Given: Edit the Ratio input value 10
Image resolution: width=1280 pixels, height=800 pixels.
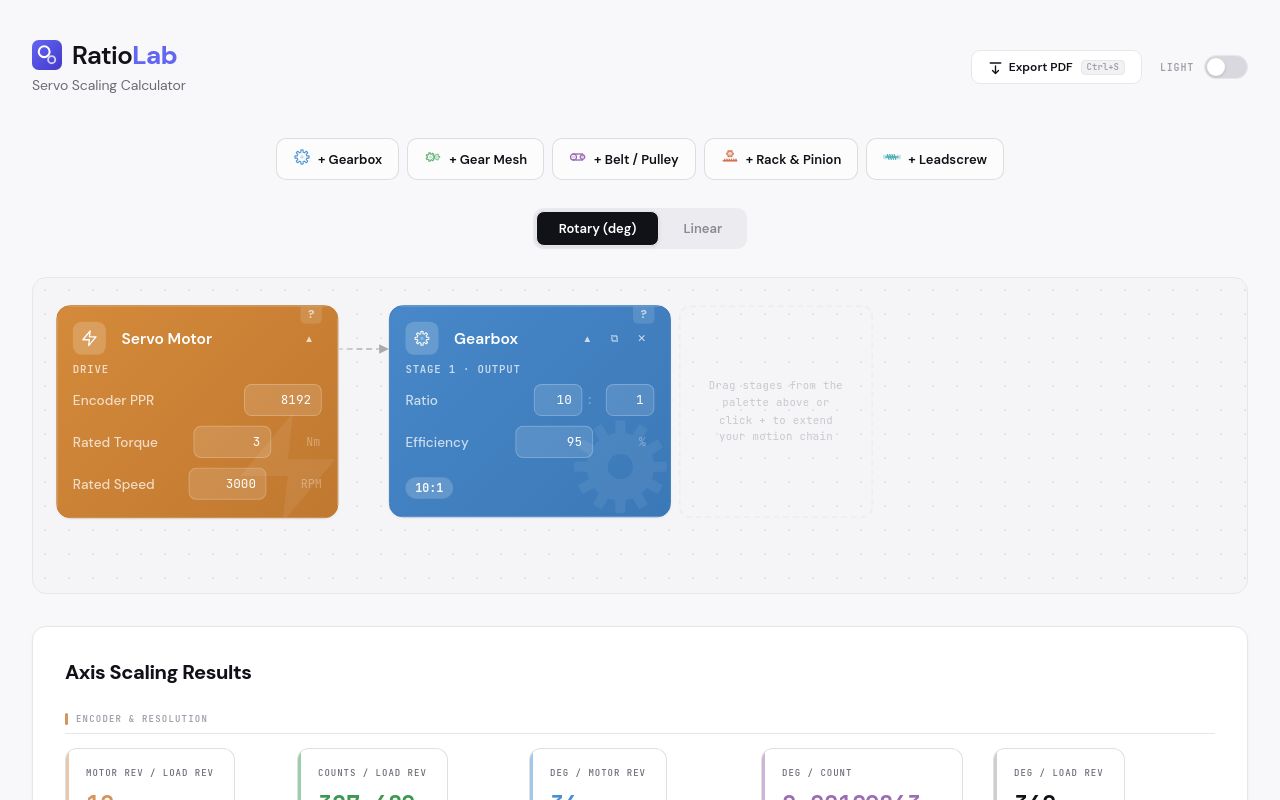Looking at the screenshot, I should (558, 400).
